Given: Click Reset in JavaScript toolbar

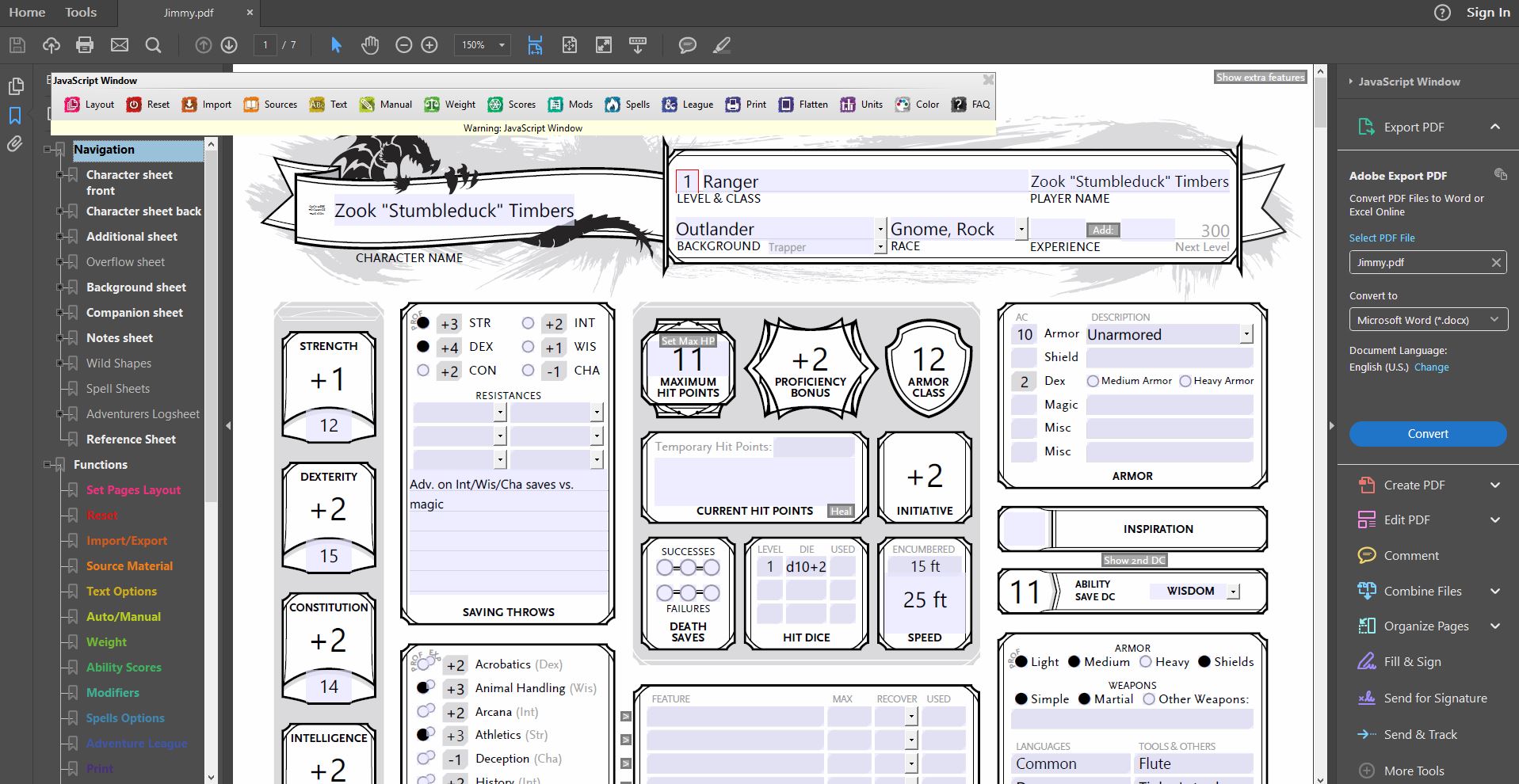Looking at the screenshot, I should [148, 104].
